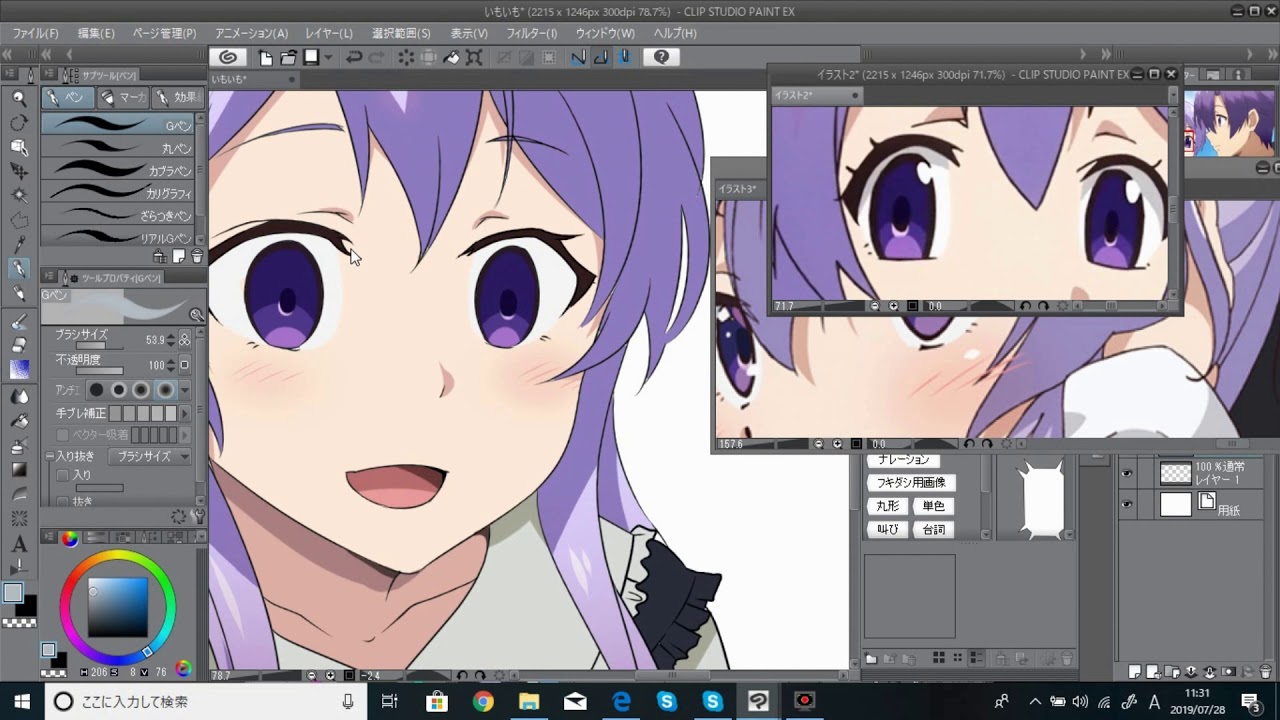Select main drawing color swatch in toolbox
This screenshot has width=1280, height=720.
(13, 593)
